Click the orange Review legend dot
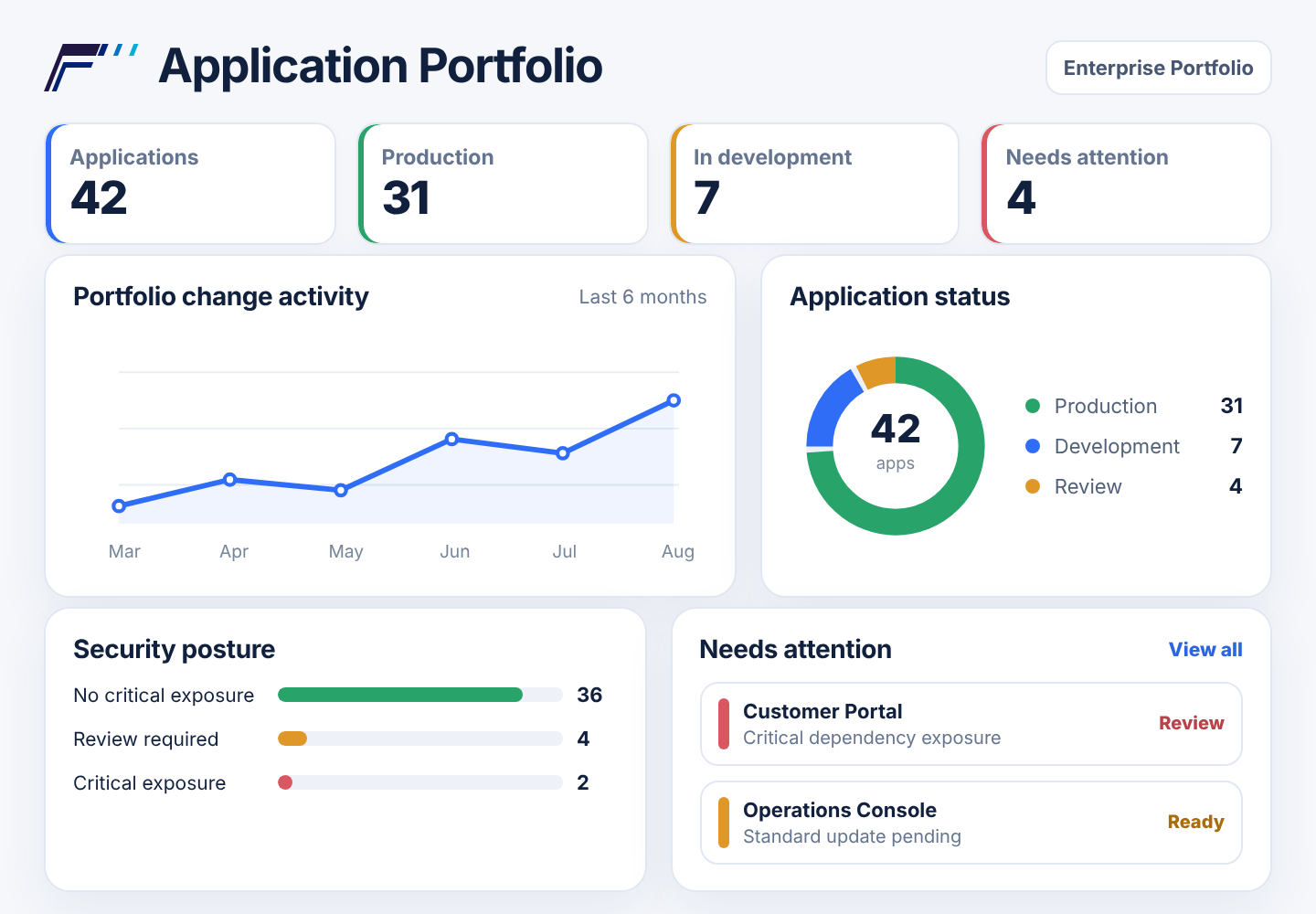The width and height of the screenshot is (1316, 914). pyautogui.click(x=1033, y=486)
